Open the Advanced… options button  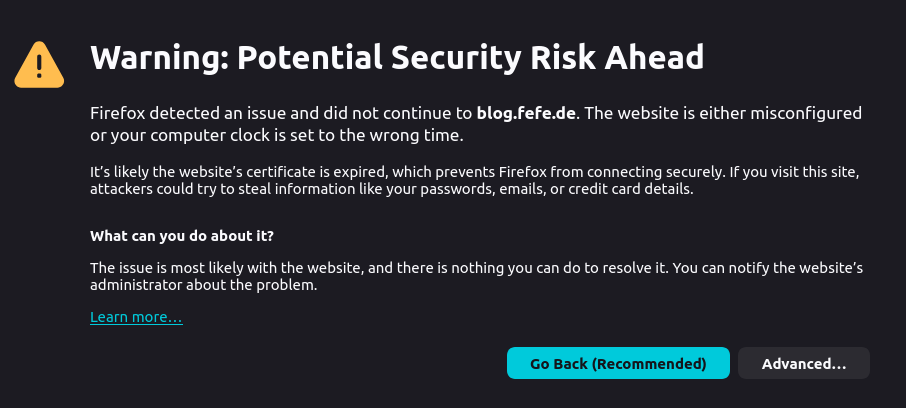(803, 363)
